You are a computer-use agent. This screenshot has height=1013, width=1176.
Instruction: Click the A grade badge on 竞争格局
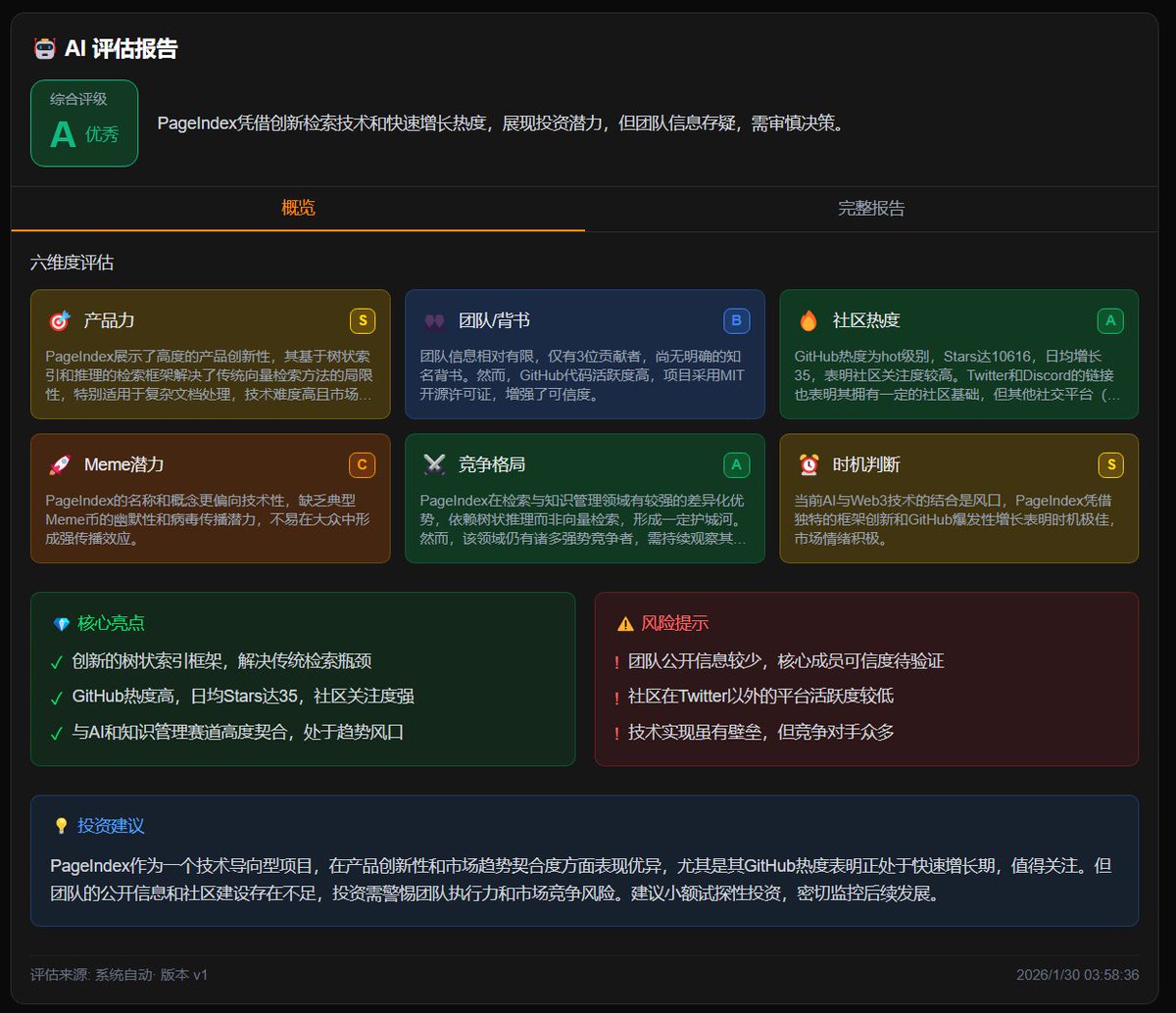pyautogui.click(x=737, y=464)
